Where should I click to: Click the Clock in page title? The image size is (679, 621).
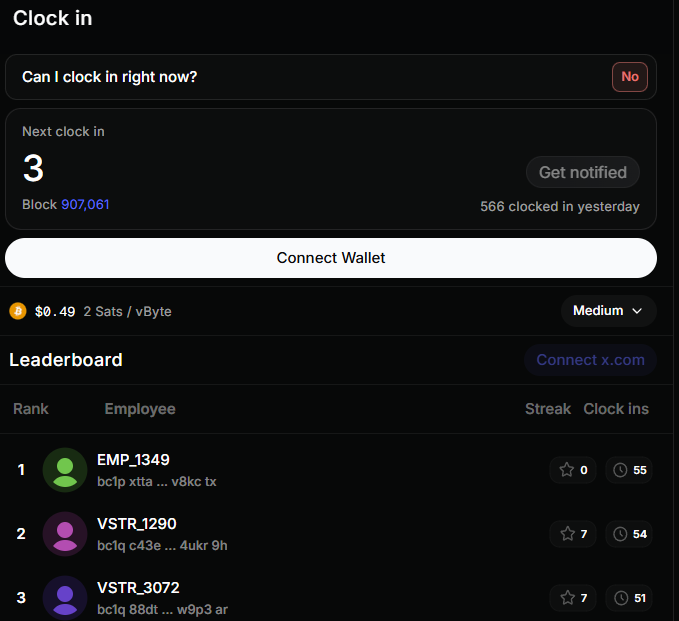(x=52, y=18)
